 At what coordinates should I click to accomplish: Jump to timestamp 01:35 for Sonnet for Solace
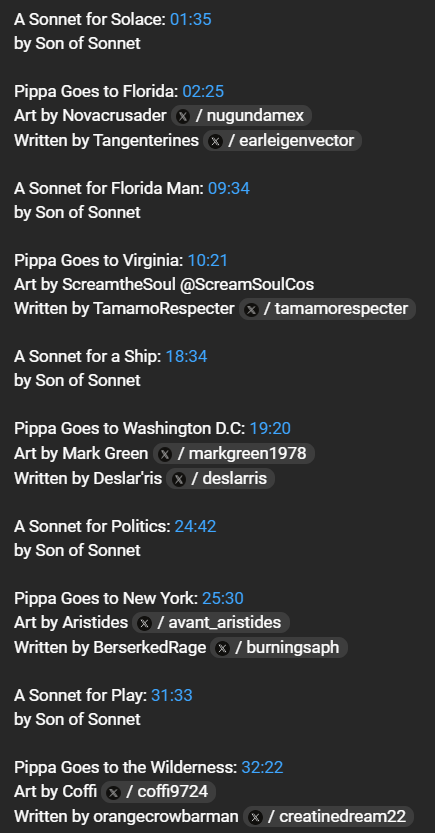[x=191, y=20]
